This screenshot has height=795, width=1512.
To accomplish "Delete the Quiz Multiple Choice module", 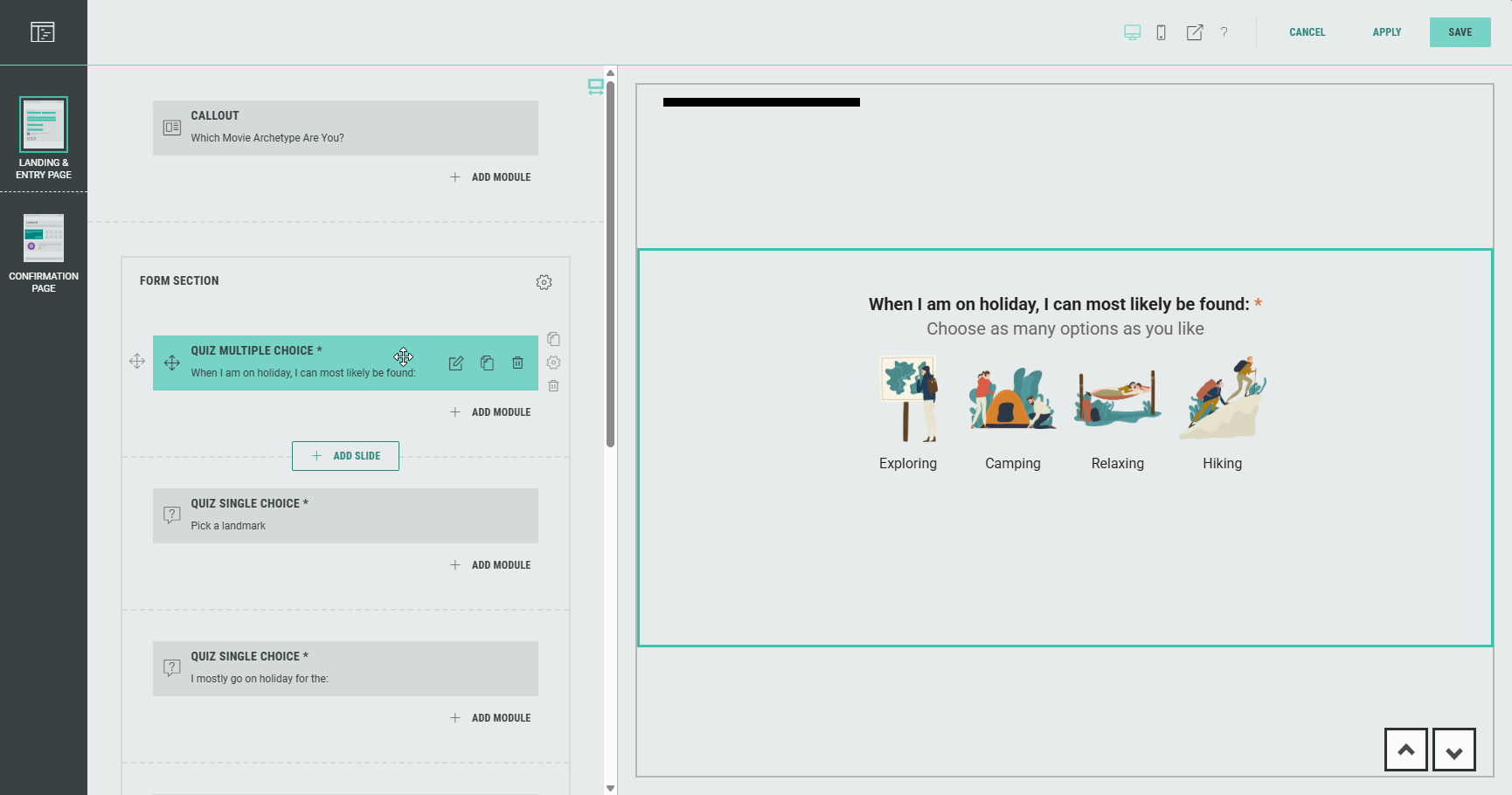I will (517, 363).
